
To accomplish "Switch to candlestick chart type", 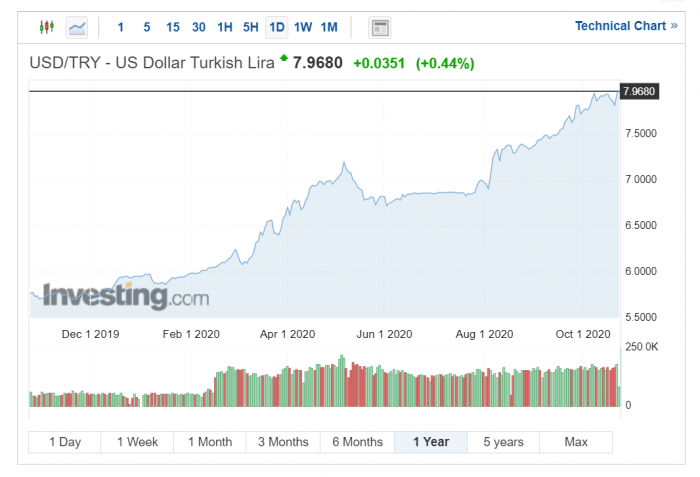I will (46, 27).
